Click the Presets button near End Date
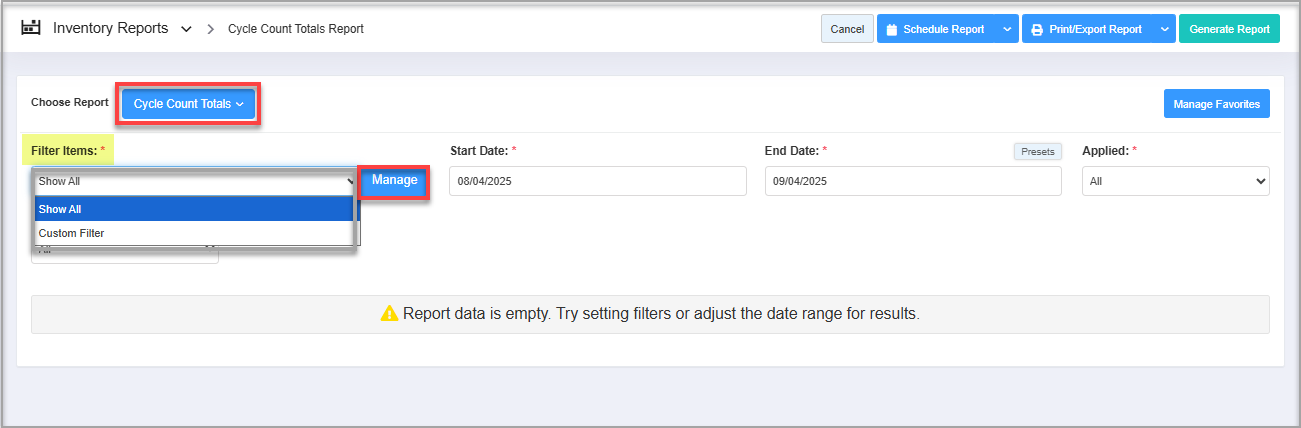Viewport: 1301px width, 428px height. tap(1037, 152)
